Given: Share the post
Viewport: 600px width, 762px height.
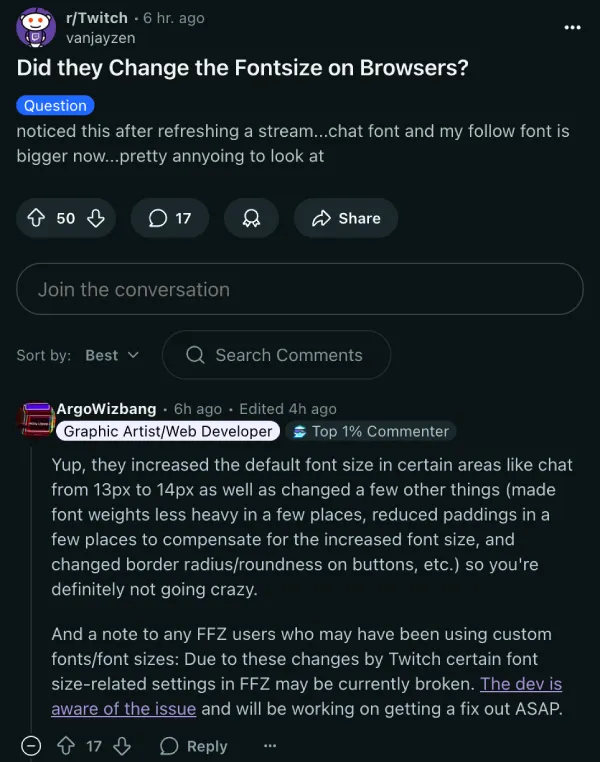Looking at the screenshot, I should [346, 218].
